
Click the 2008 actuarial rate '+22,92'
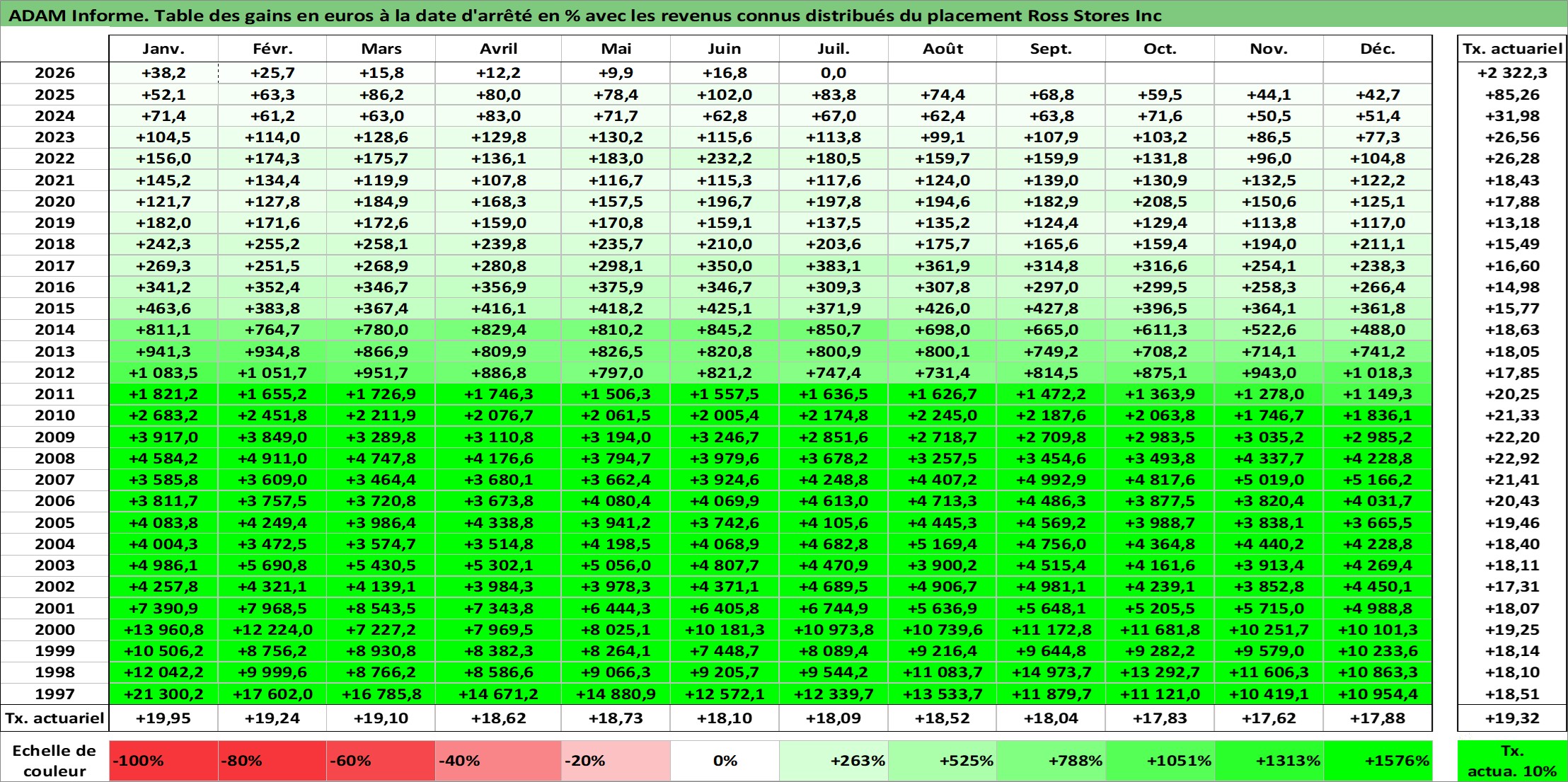1512,459
